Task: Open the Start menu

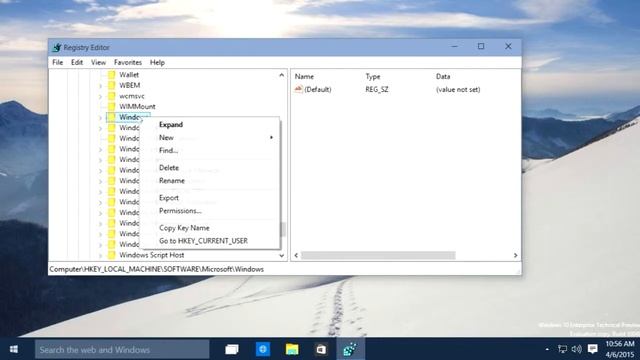Action: 14,349
